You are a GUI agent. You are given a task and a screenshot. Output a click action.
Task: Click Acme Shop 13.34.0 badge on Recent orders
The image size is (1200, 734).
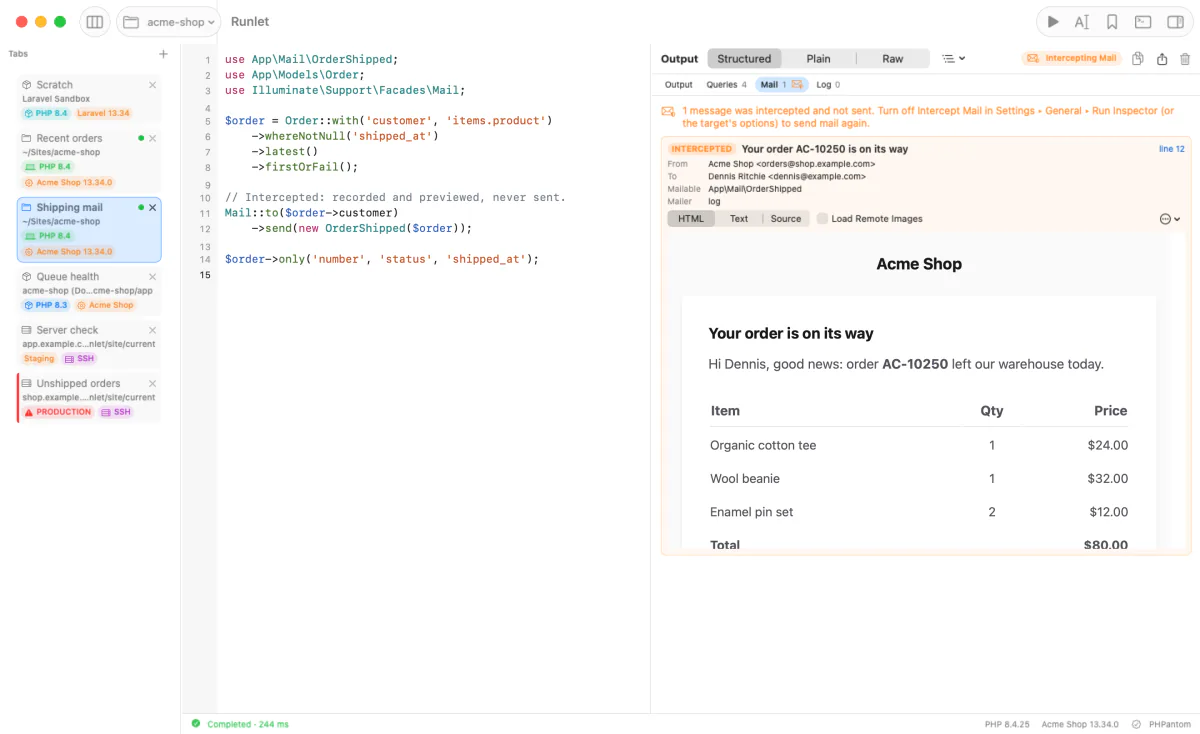[69, 183]
